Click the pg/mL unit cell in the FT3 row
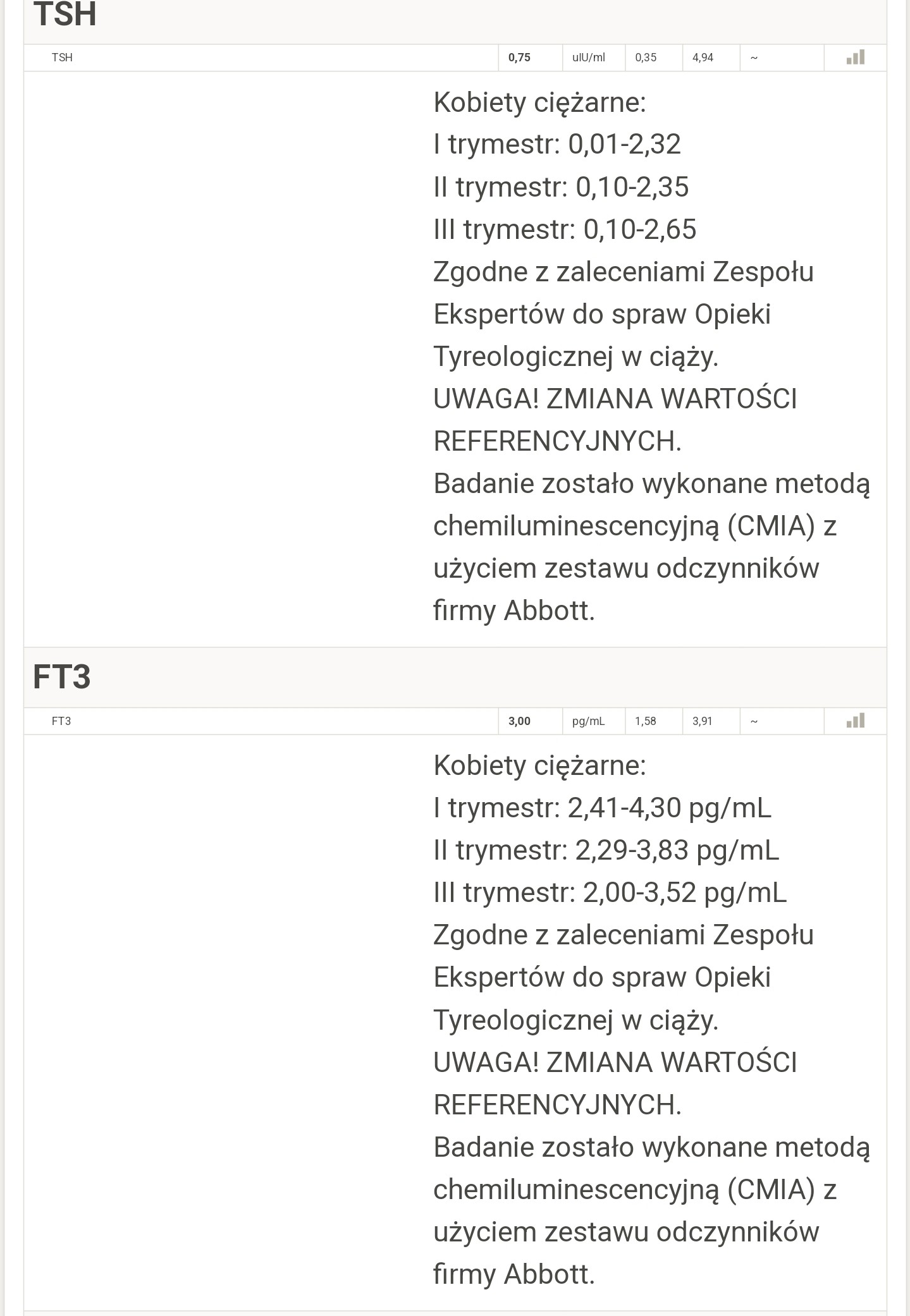 click(588, 721)
